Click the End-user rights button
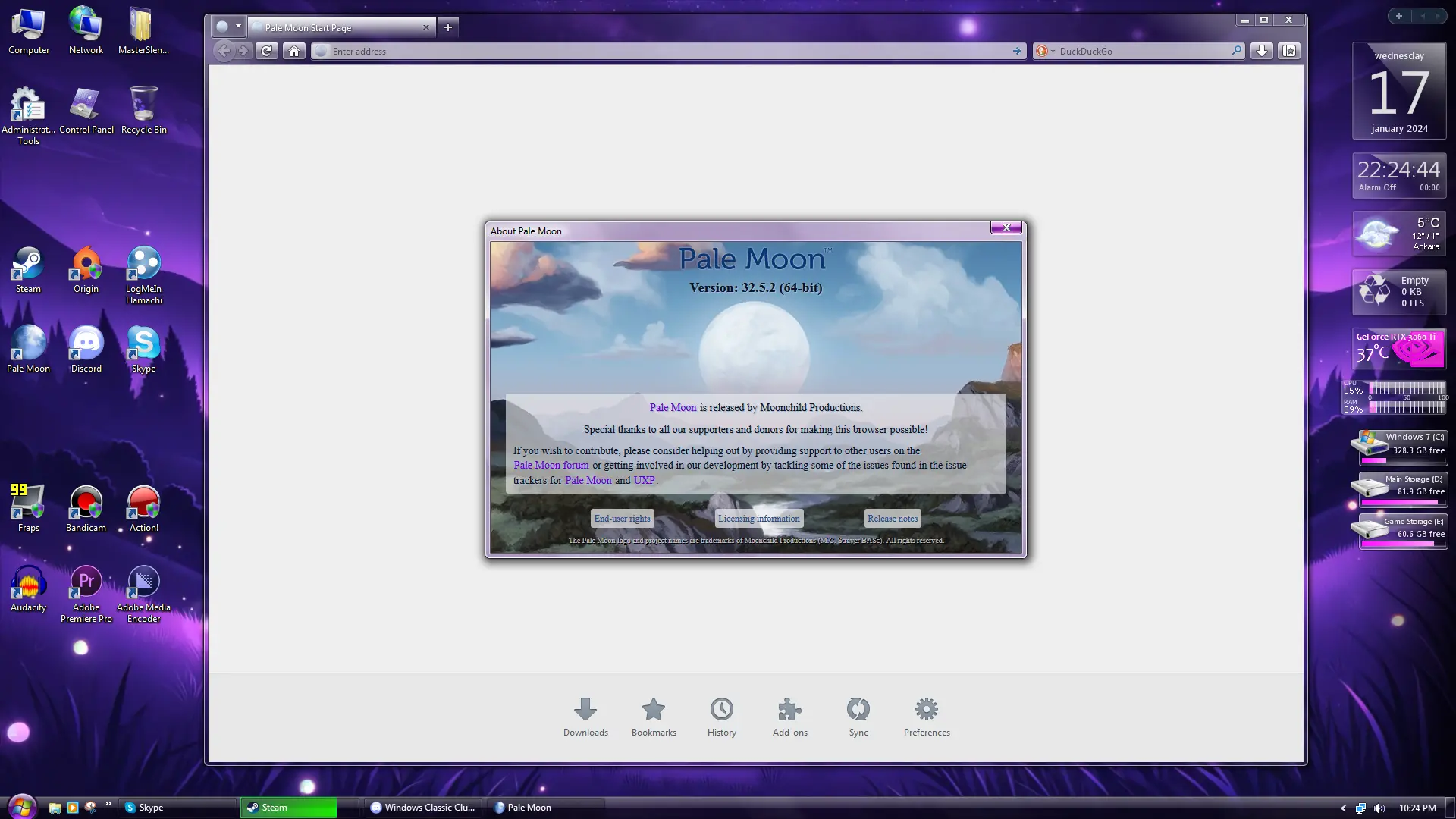This screenshot has width=1456, height=819. point(622,519)
